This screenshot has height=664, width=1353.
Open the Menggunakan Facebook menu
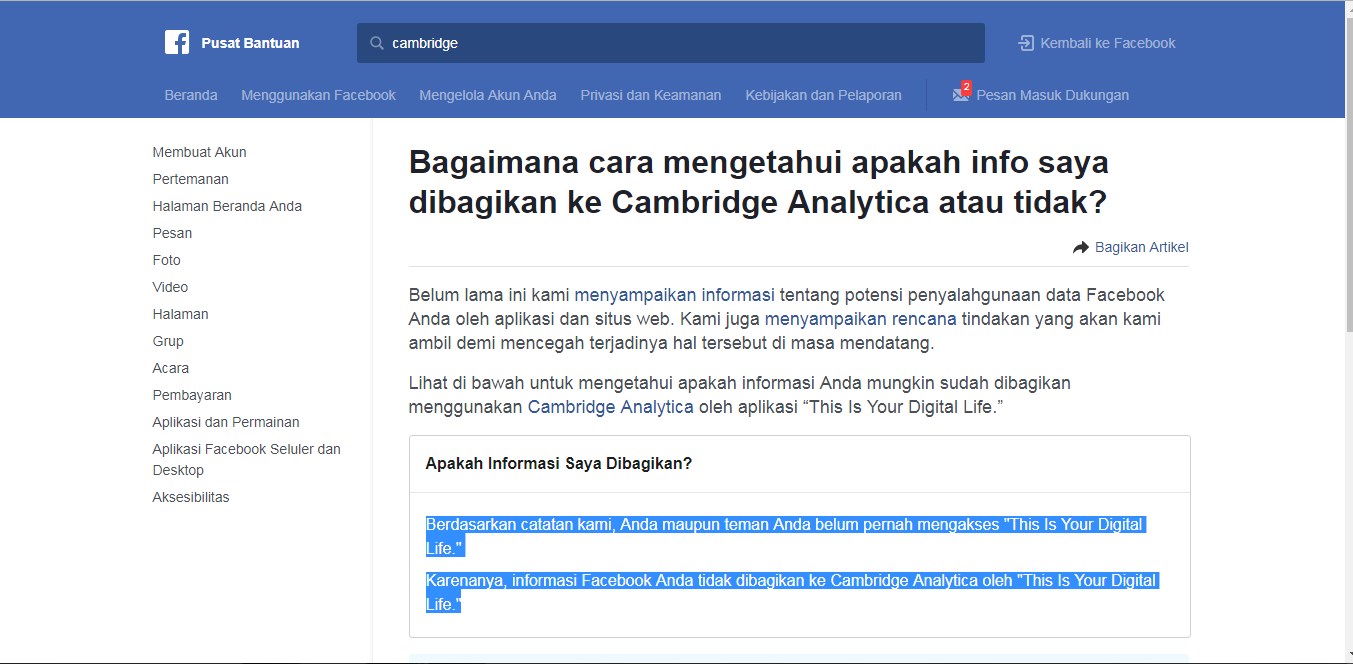[x=318, y=95]
